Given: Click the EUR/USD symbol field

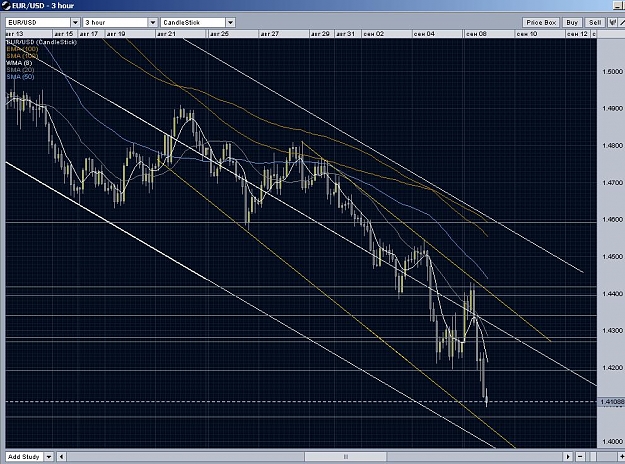Looking at the screenshot, I should tap(38, 22).
